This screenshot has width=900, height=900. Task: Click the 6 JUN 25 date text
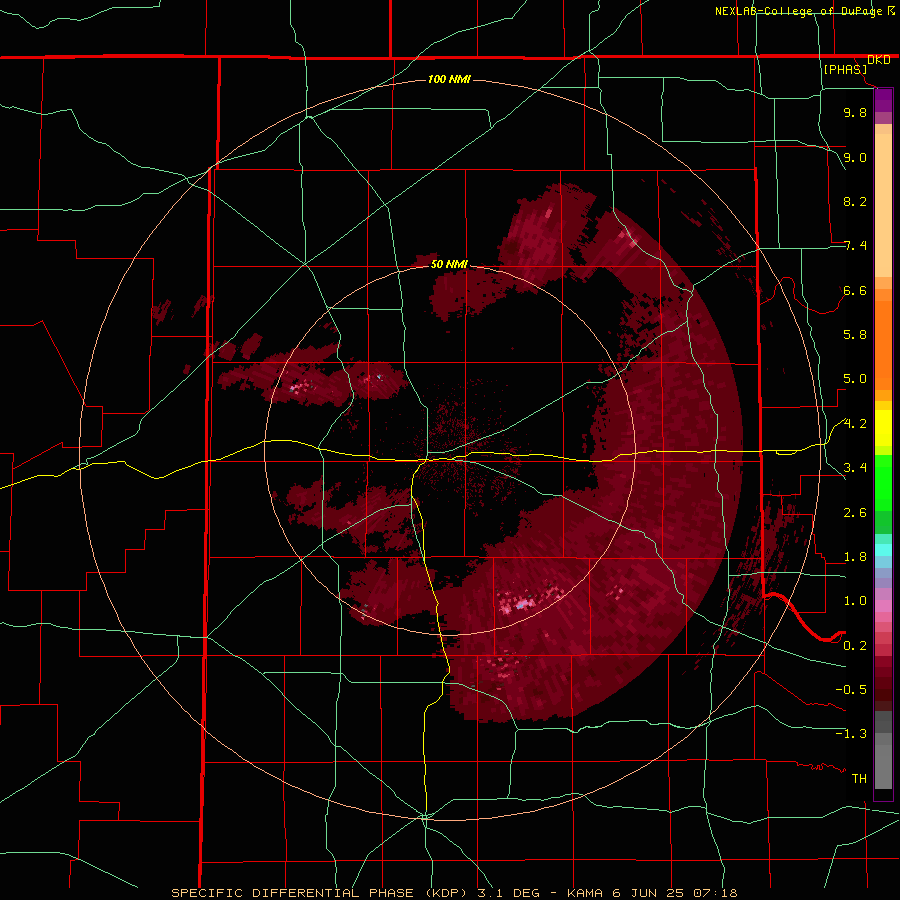coord(647,893)
